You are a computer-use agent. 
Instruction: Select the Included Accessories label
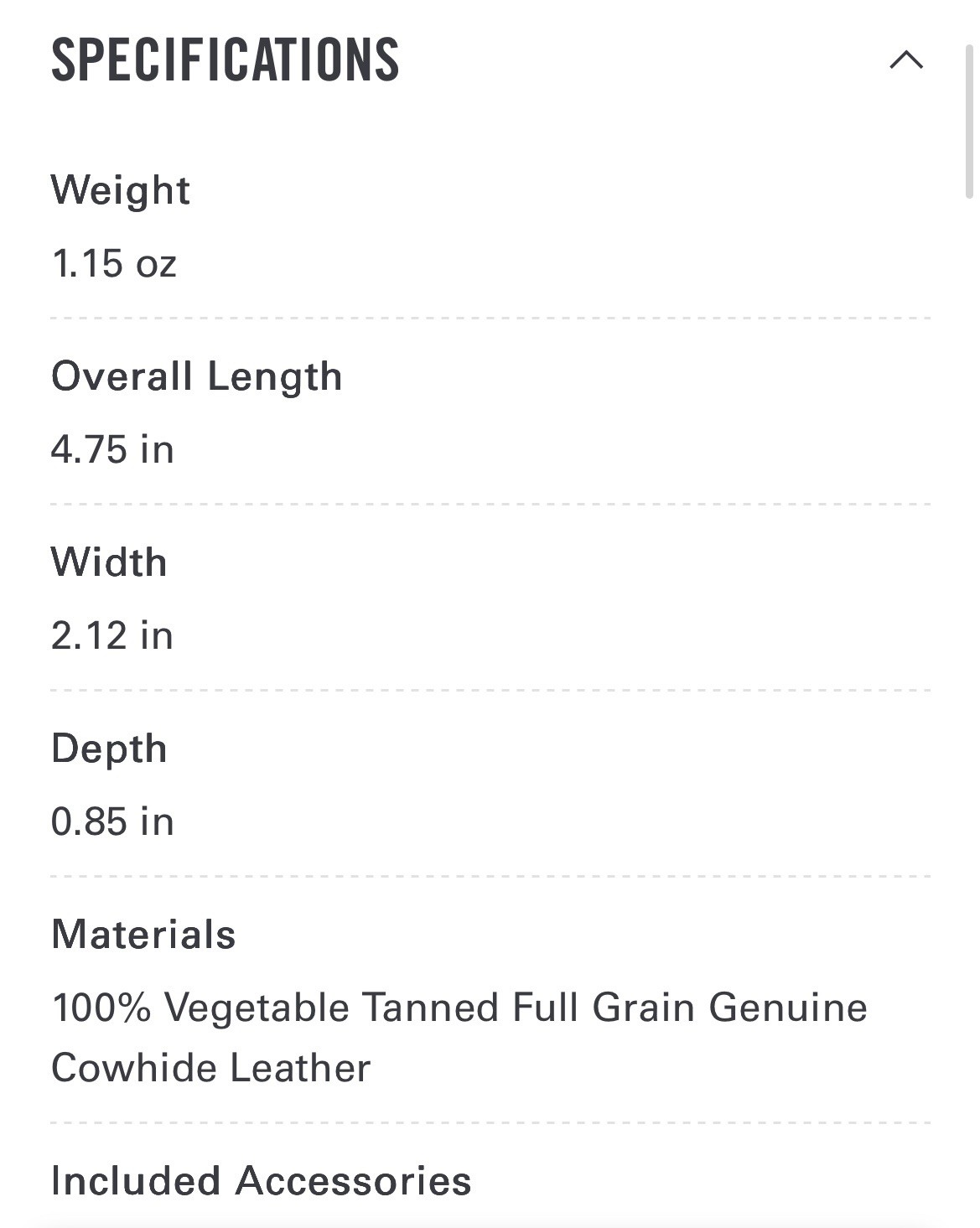point(262,1181)
